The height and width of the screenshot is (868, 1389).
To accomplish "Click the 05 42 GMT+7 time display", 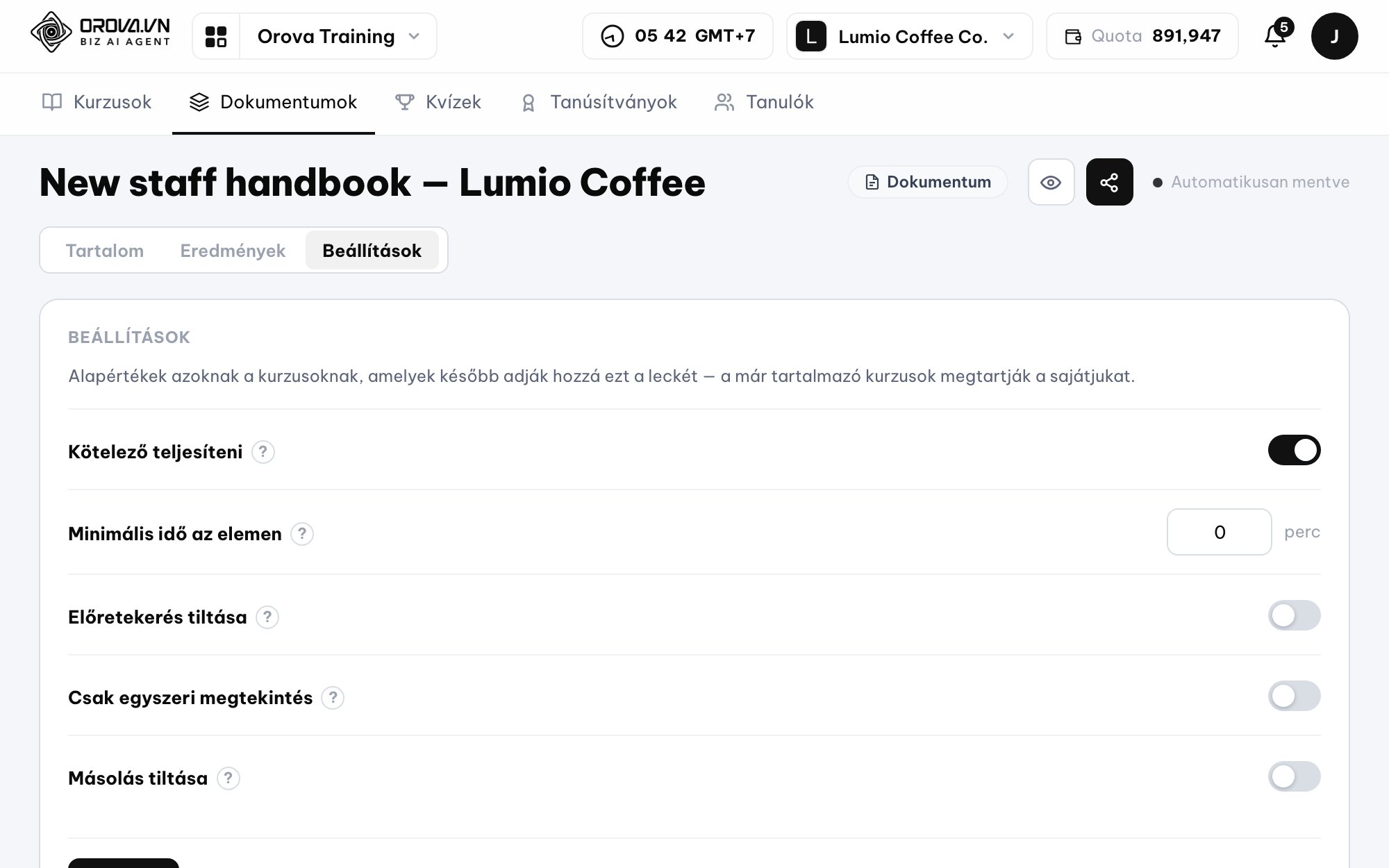I will [678, 36].
